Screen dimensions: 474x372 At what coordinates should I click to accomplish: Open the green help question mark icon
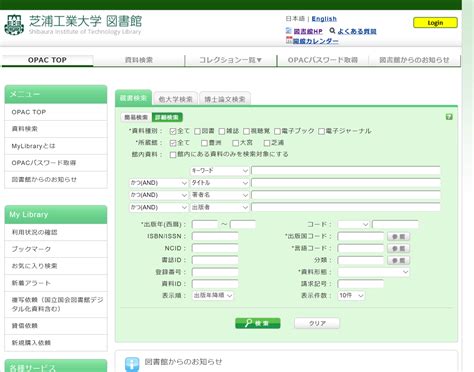449,117
